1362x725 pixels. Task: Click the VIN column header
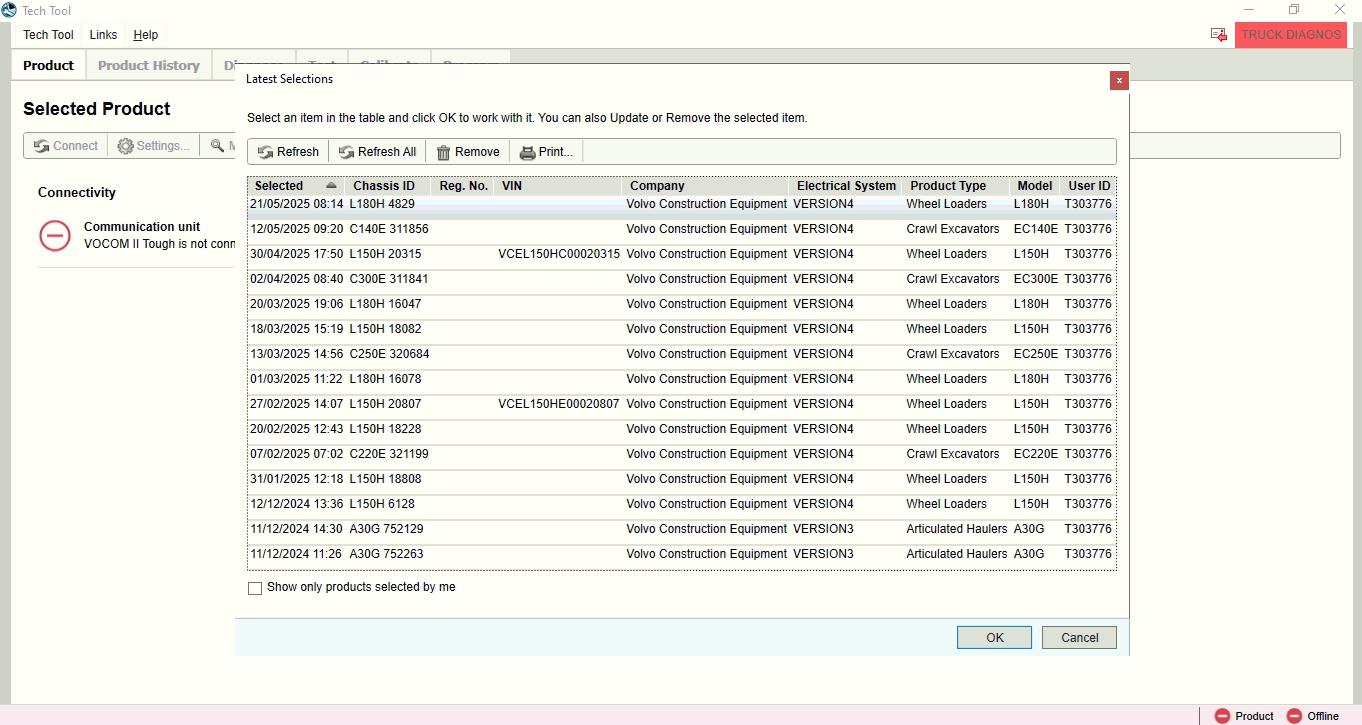point(559,186)
